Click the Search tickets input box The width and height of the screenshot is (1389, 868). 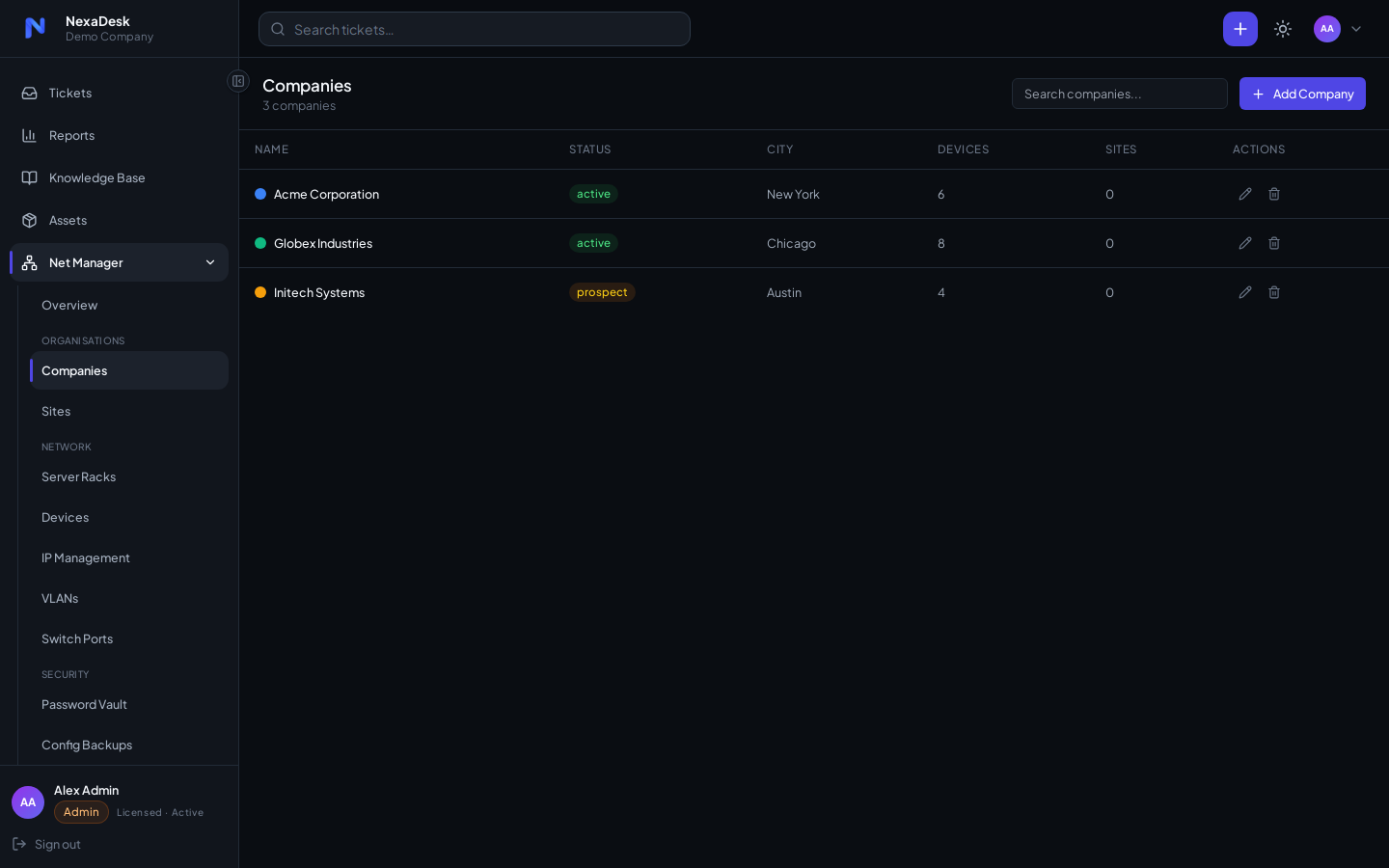point(475,29)
